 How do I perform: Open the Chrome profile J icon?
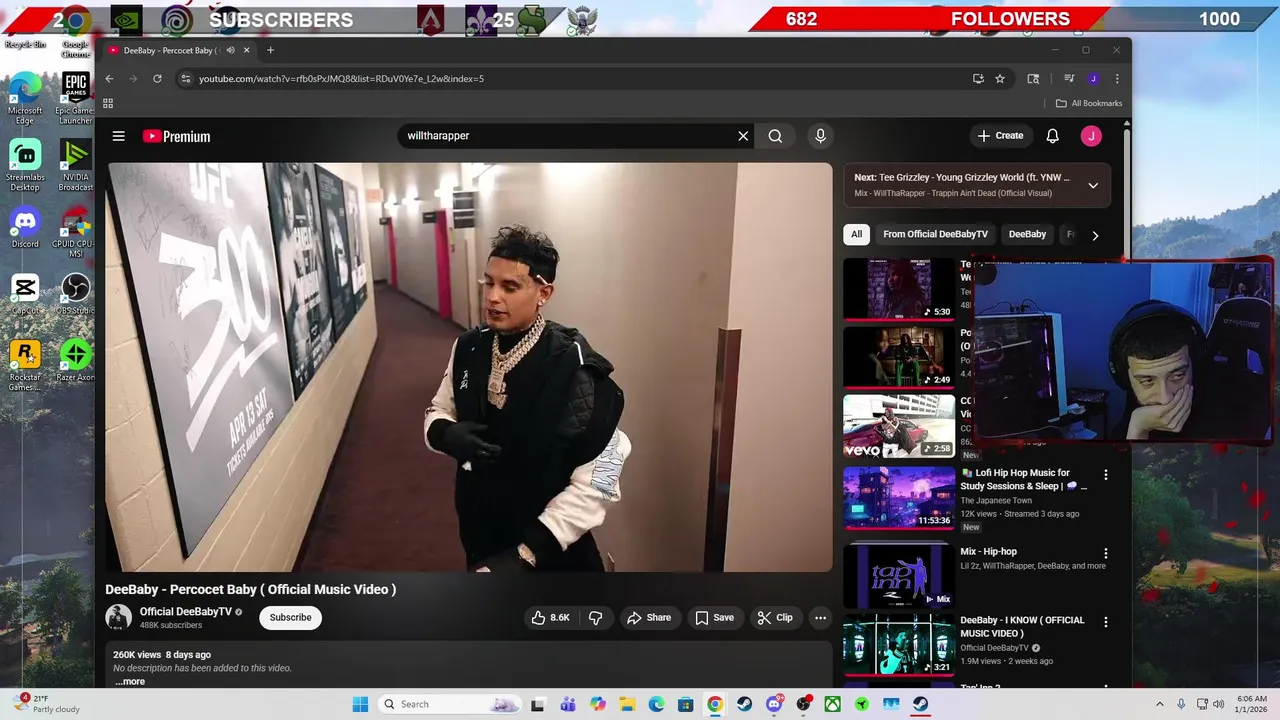coord(1093,78)
